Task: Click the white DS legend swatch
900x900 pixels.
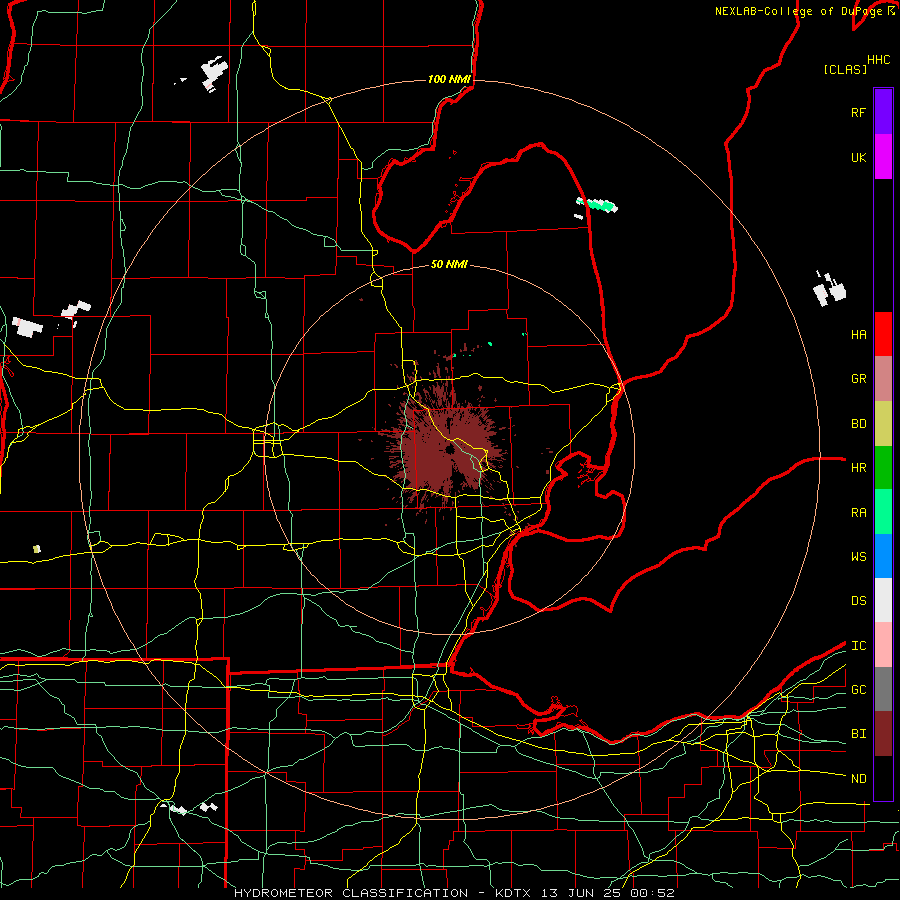Action: pyautogui.click(x=883, y=600)
